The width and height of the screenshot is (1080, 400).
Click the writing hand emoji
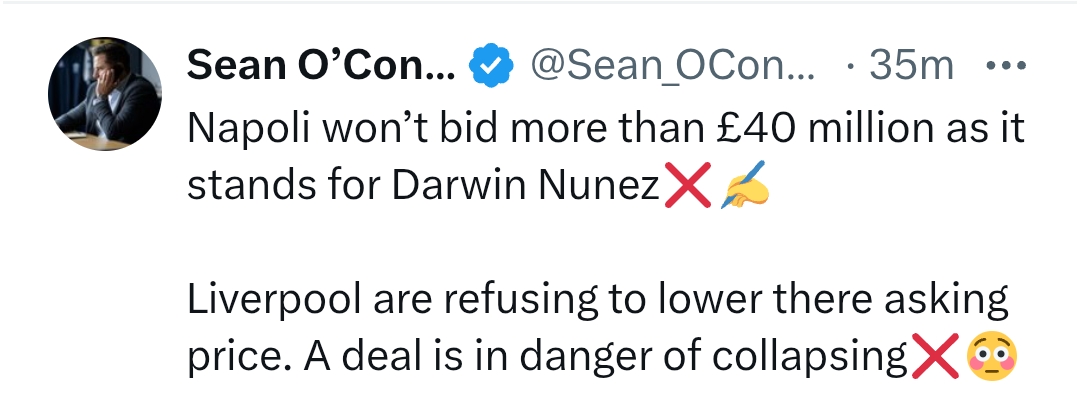(745, 187)
